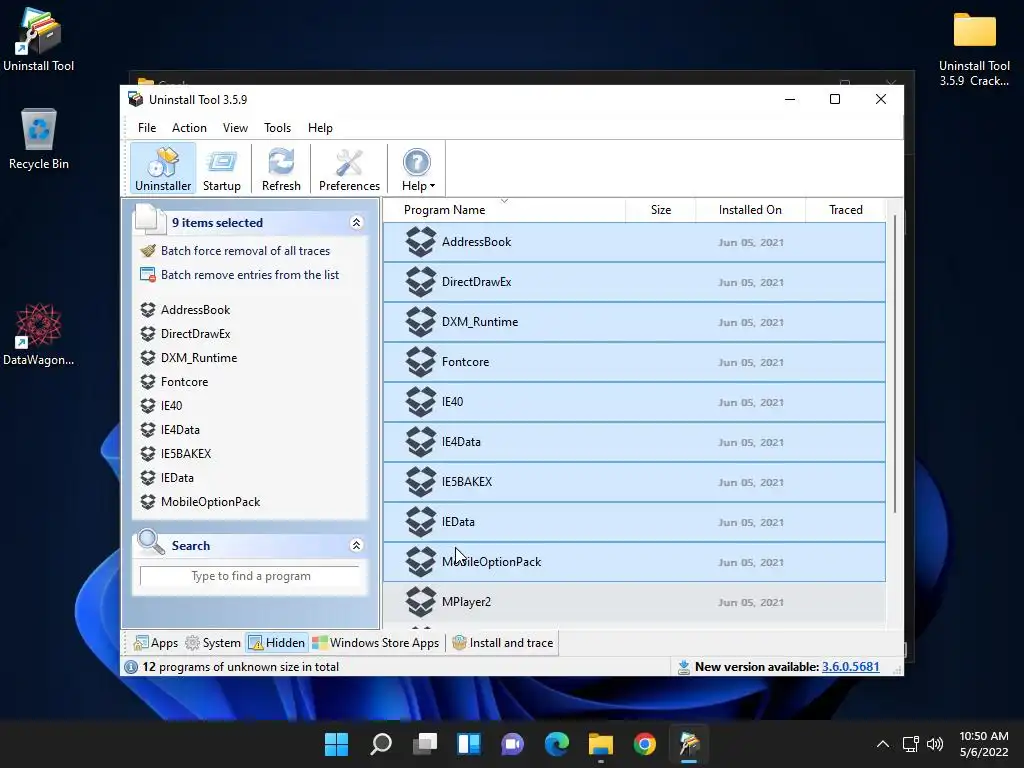Select IE5BAKEX in the sidebar list
This screenshot has width=1024, height=768.
coord(186,454)
